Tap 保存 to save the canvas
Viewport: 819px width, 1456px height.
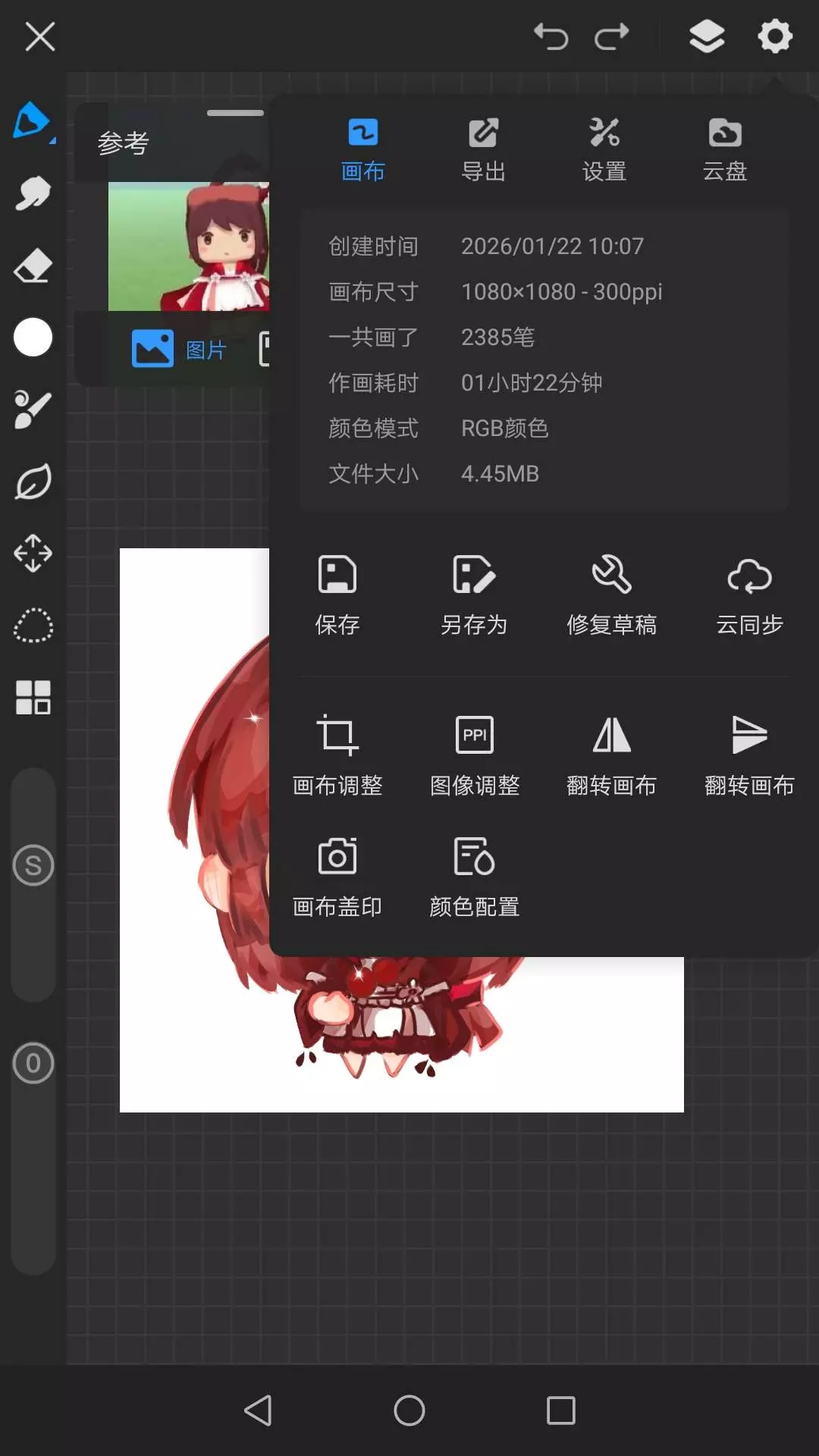click(x=337, y=595)
